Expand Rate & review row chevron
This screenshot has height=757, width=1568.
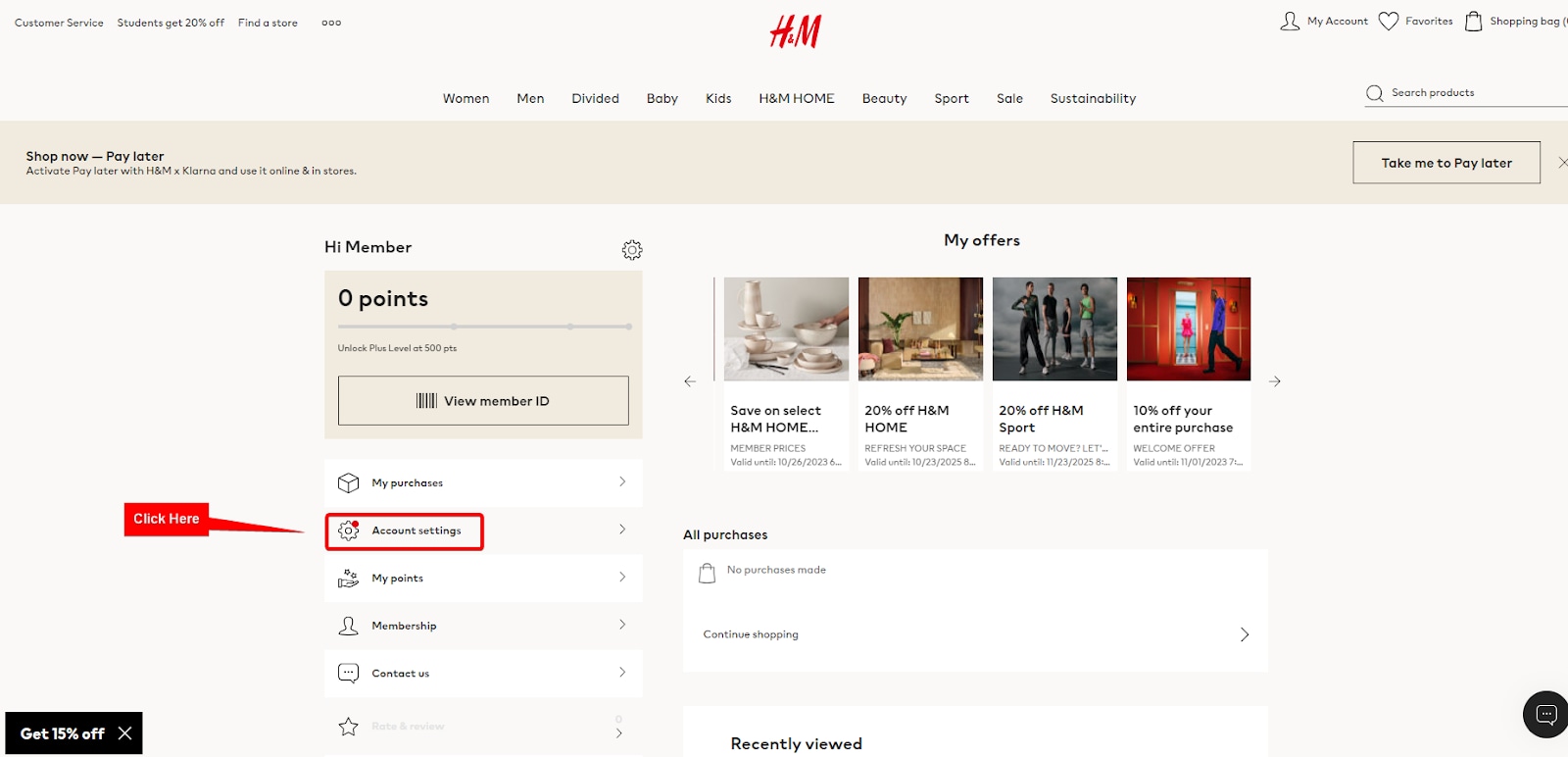point(619,733)
